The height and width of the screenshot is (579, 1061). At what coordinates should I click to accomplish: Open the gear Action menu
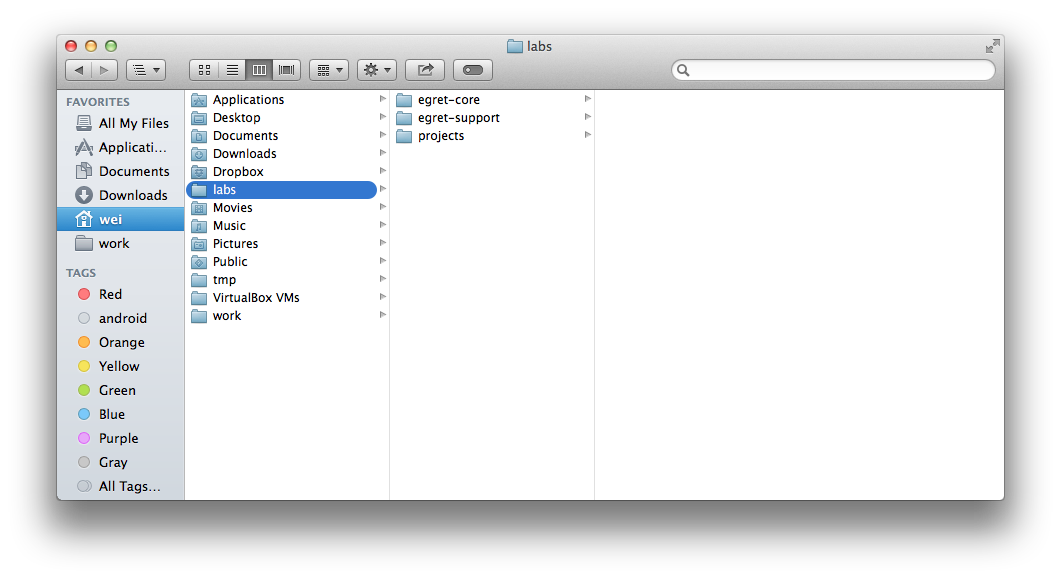click(377, 70)
